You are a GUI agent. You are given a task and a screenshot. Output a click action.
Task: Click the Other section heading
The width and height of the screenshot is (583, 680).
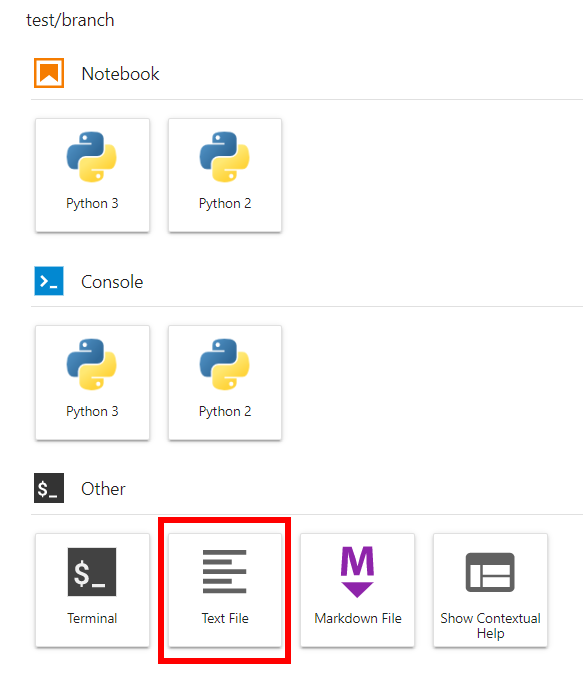click(103, 489)
